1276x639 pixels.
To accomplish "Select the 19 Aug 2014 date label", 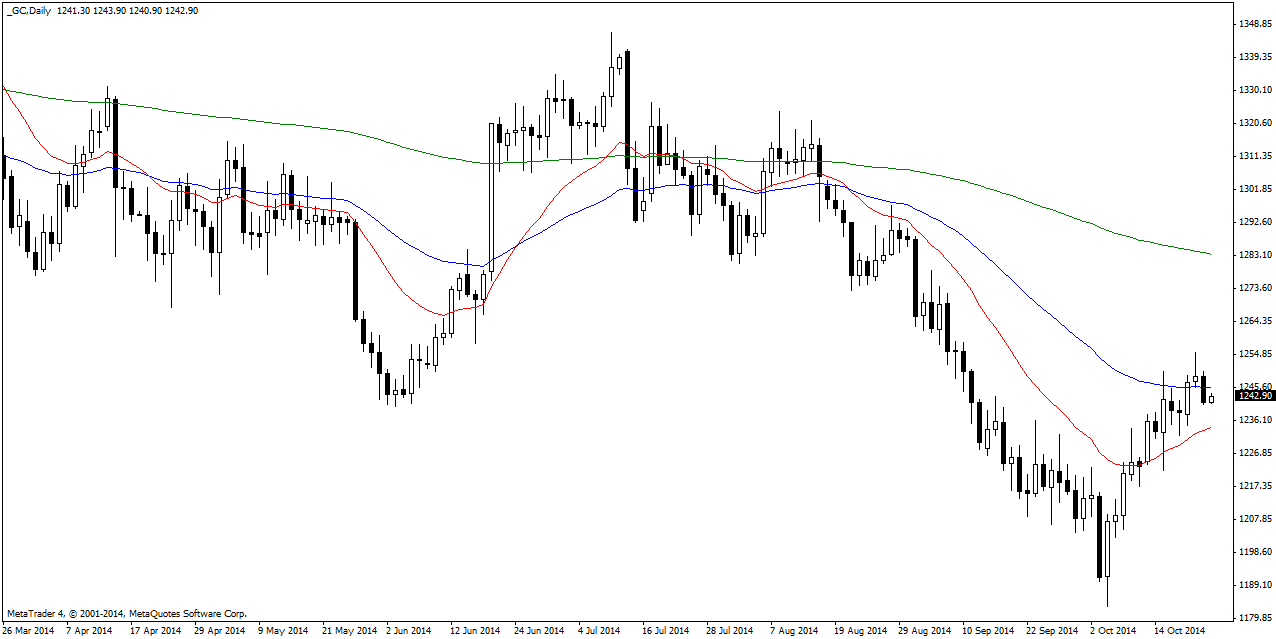I will [x=861, y=631].
